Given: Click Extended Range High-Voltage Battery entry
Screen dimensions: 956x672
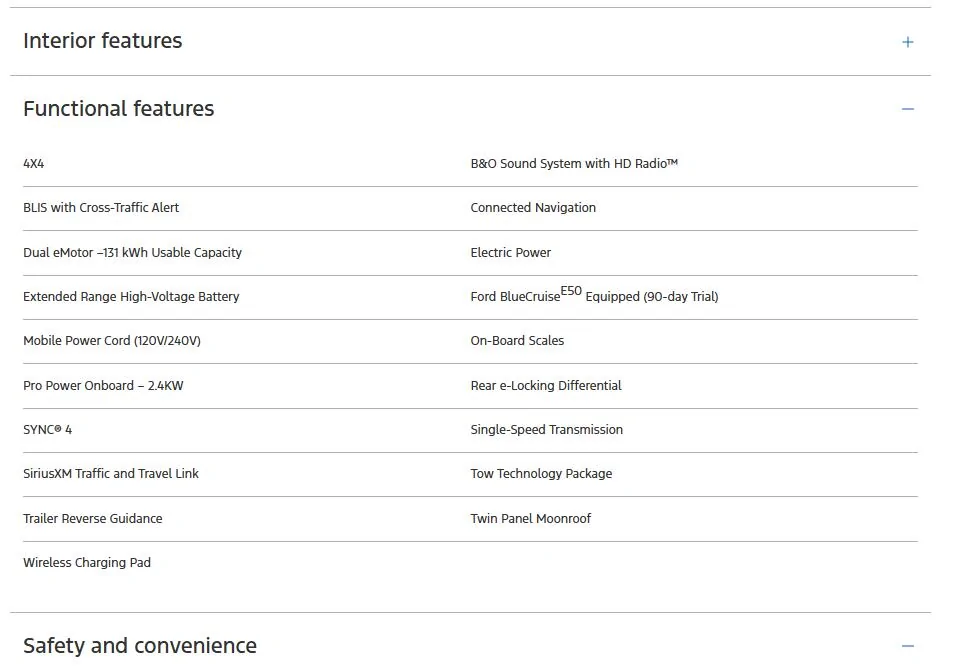Looking at the screenshot, I should click(131, 297).
